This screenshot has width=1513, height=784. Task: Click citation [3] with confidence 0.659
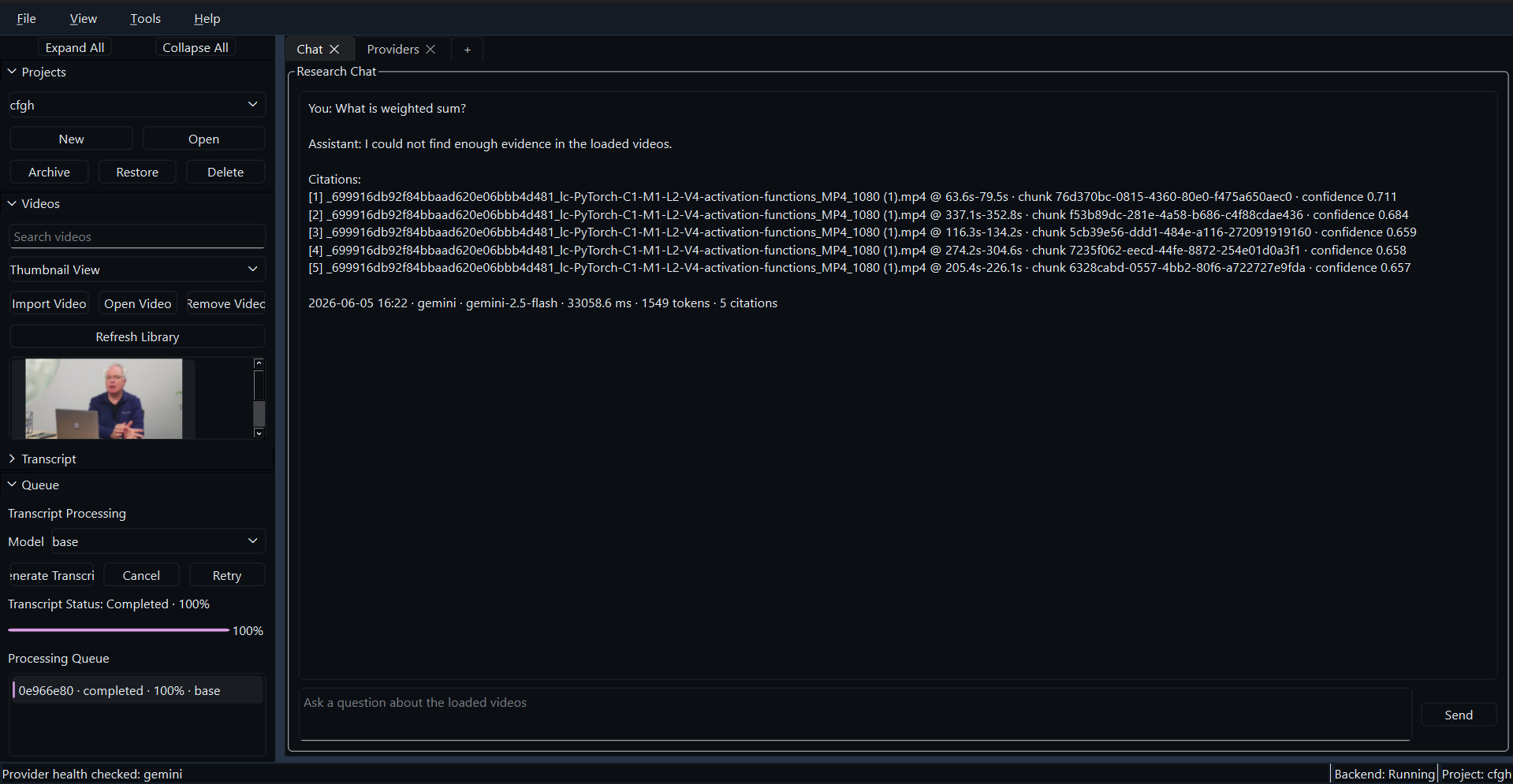[x=862, y=232]
